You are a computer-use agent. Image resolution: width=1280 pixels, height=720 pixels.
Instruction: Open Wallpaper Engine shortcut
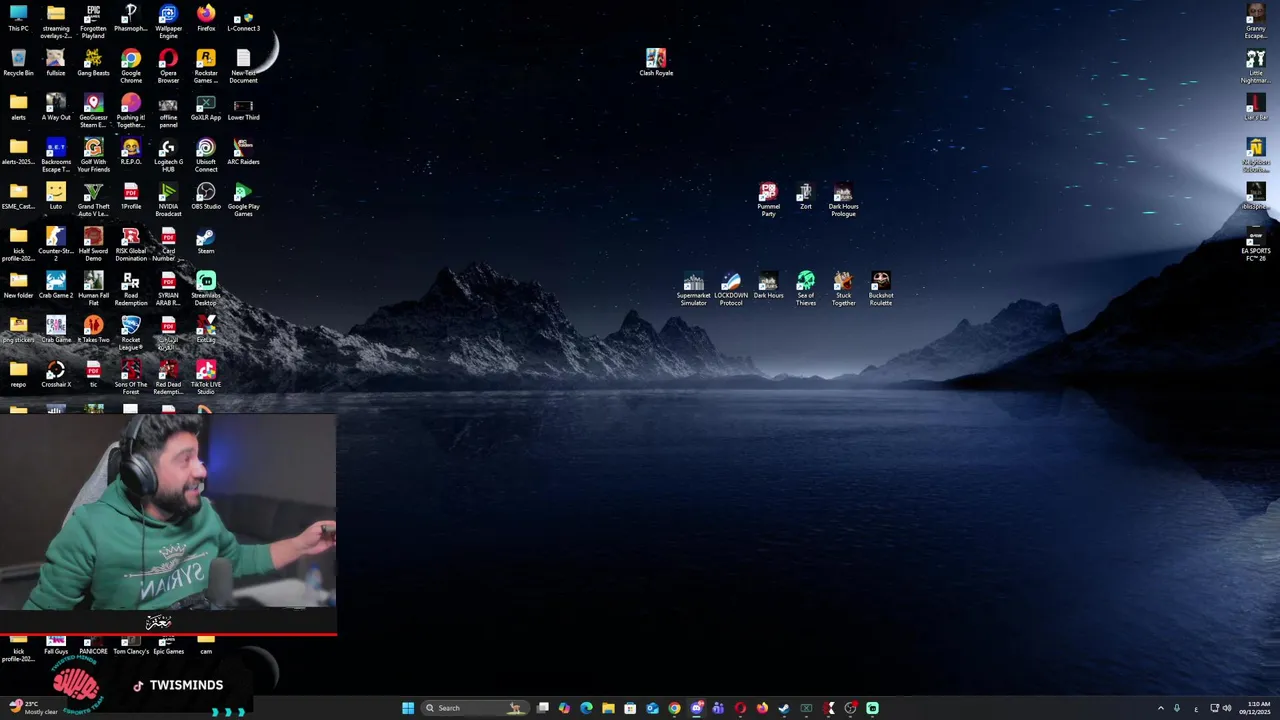tap(168, 22)
